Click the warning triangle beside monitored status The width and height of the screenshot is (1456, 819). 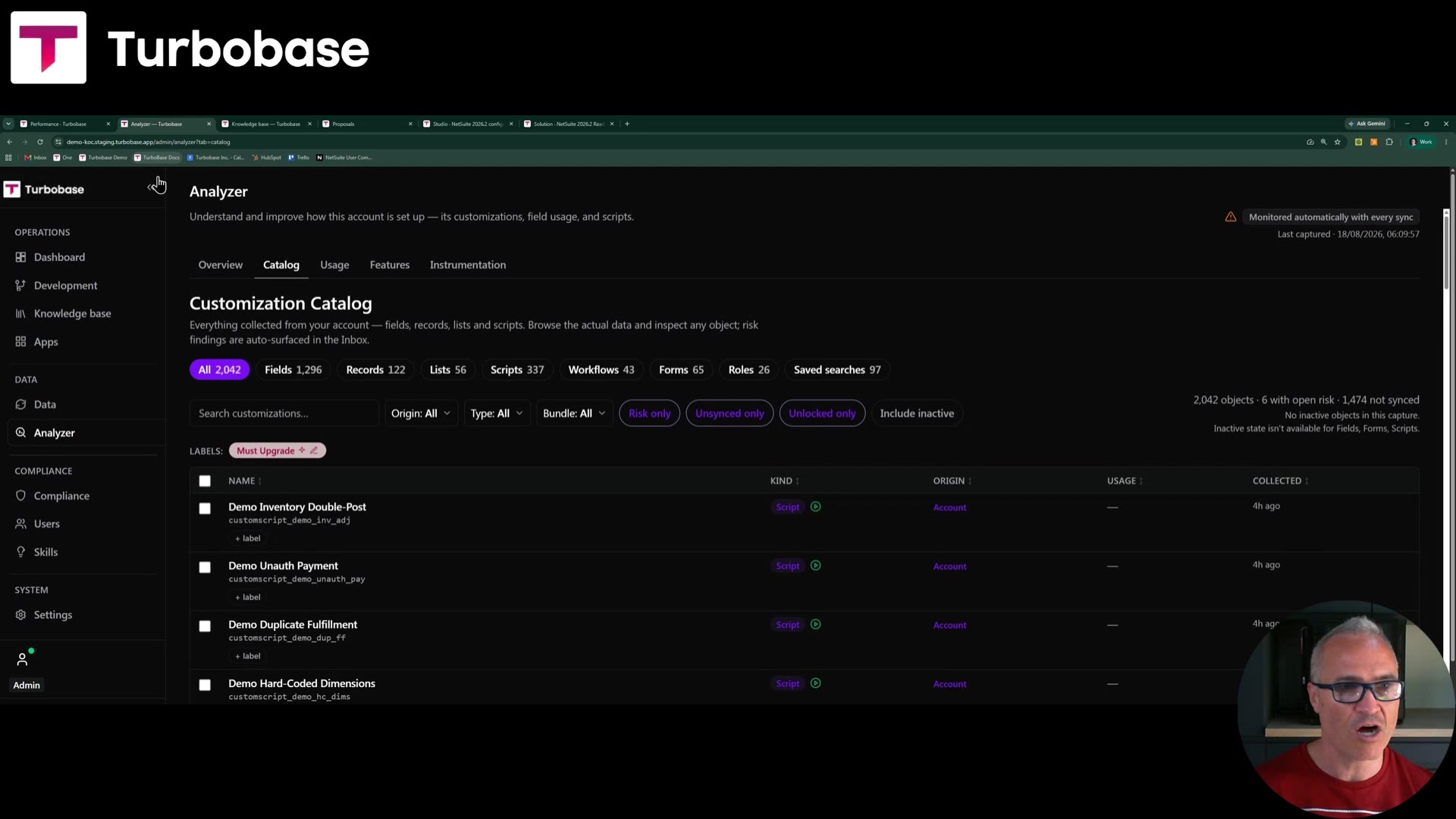(x=1230, y=217)
